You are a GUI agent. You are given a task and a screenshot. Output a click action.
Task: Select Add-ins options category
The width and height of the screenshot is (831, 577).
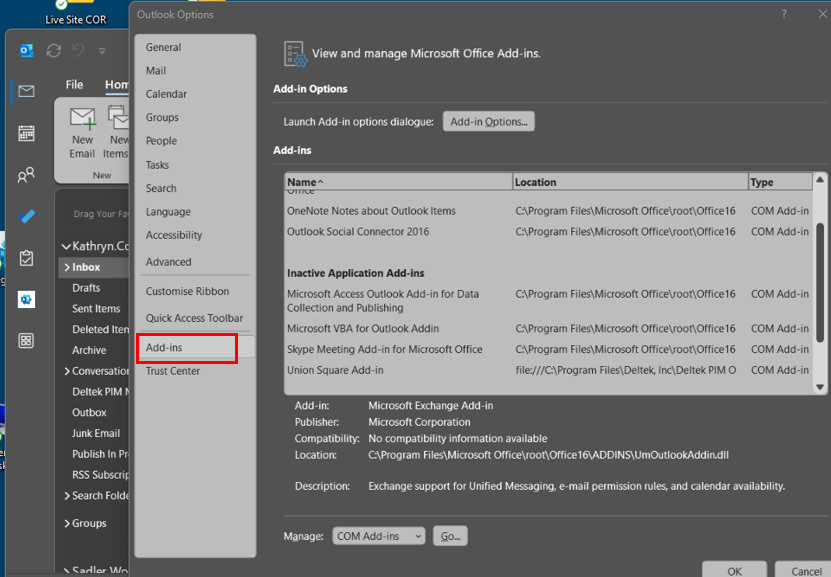[195, 348]
